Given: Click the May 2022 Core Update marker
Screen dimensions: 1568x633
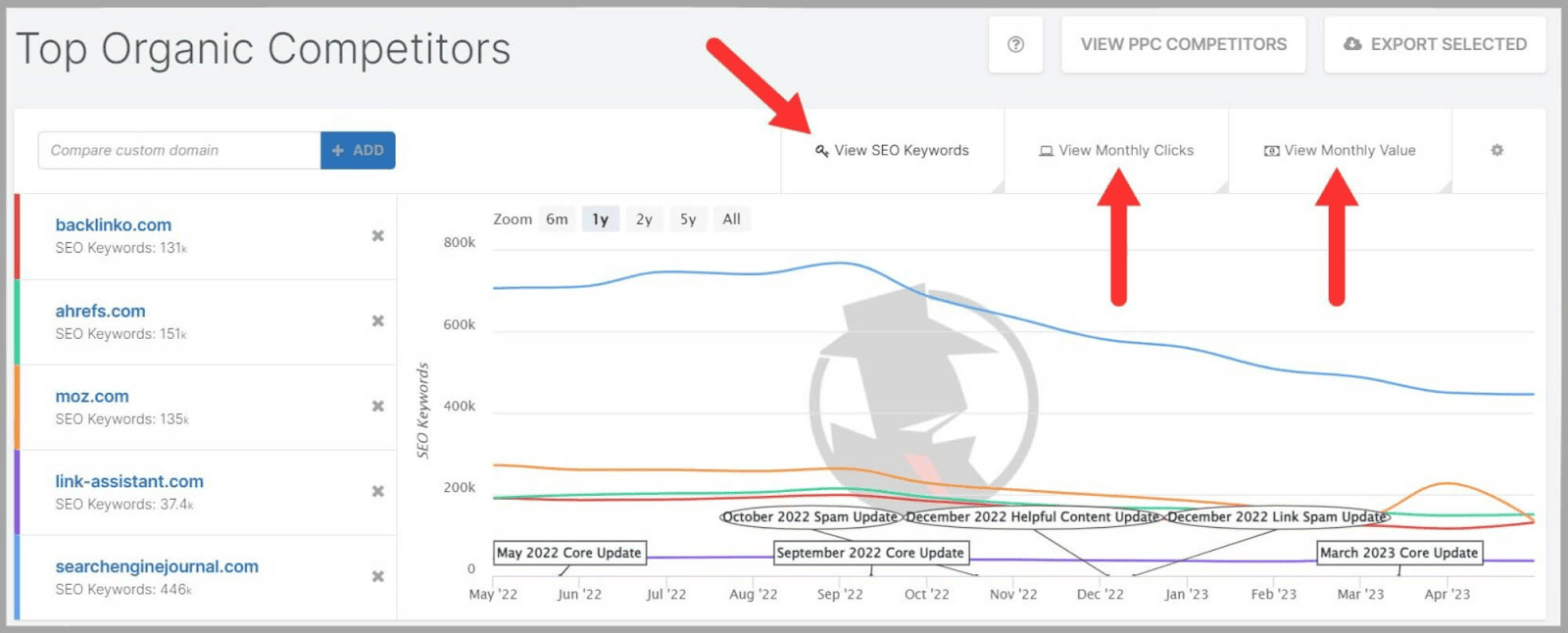Looking at the screenshot, I should 568,553.
